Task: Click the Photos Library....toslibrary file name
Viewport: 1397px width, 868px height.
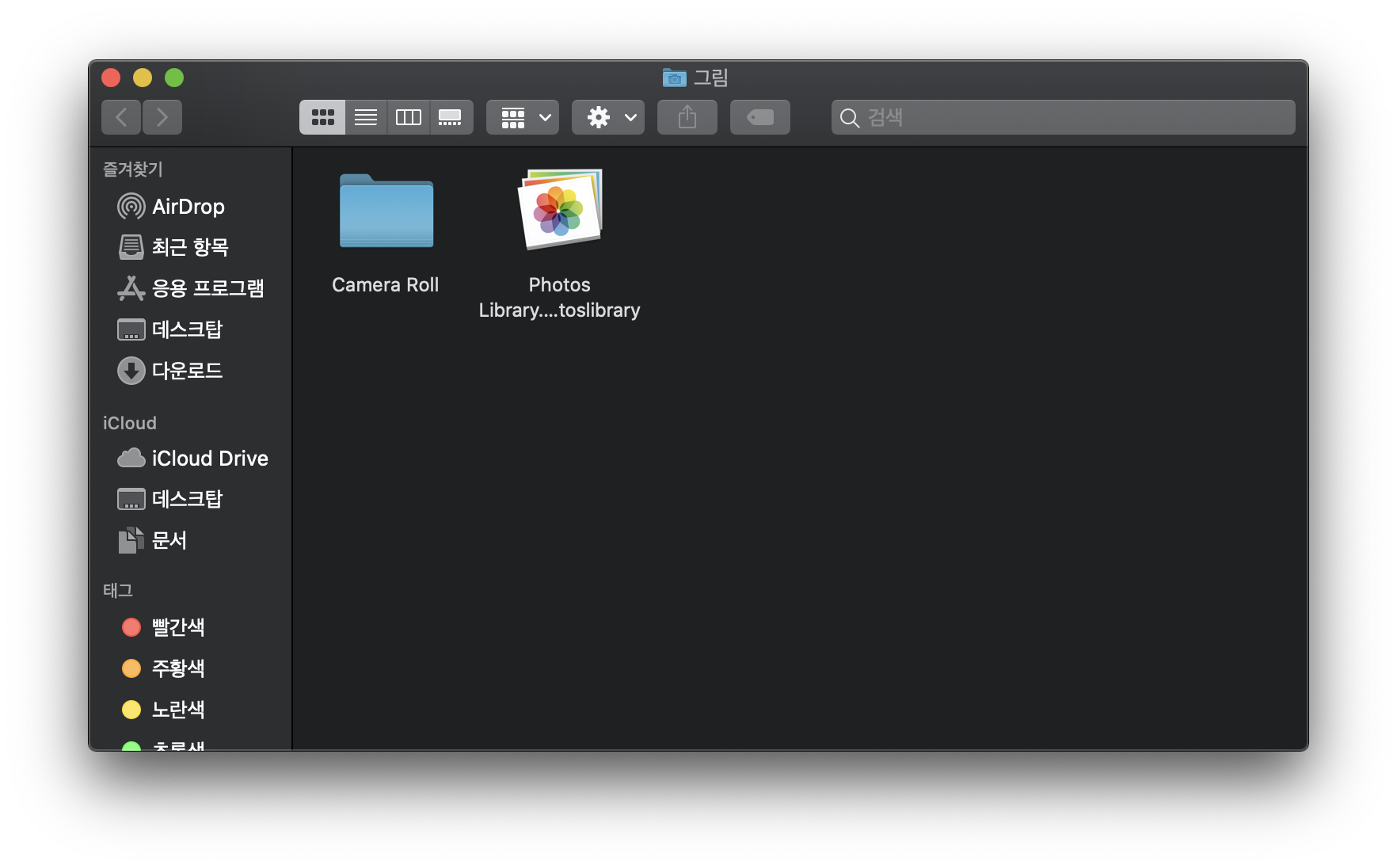Action: pos(560,298)
